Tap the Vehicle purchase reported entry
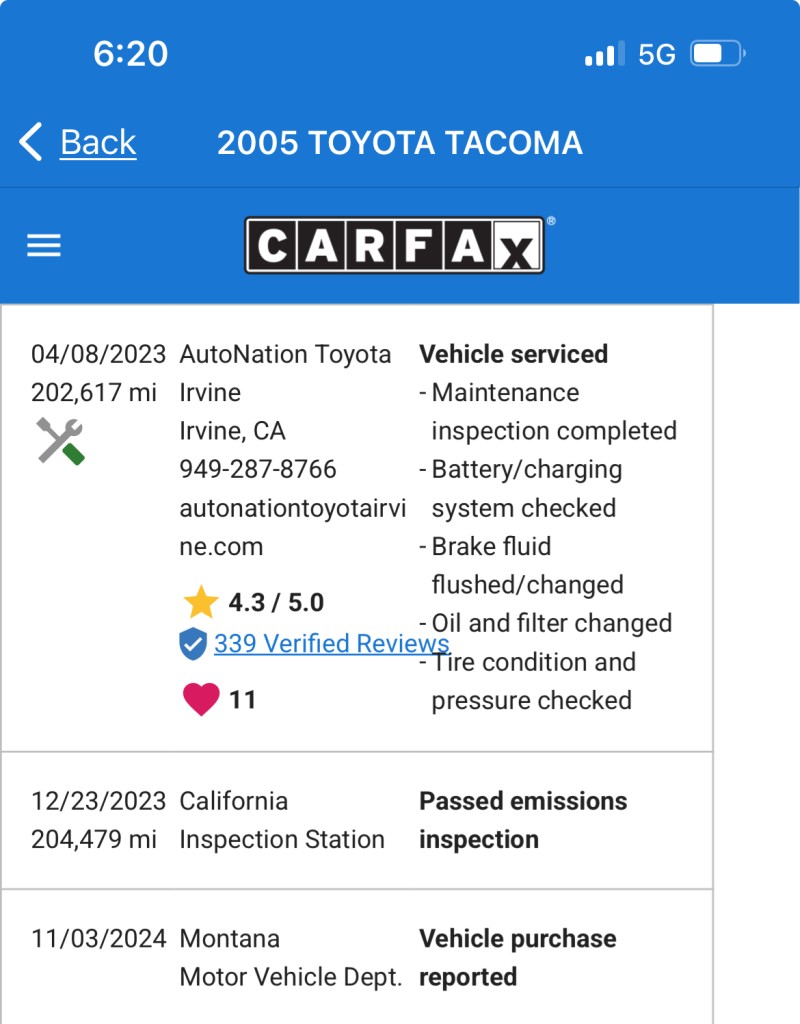This screenshot has height=1024, width=800. (518, 957)
